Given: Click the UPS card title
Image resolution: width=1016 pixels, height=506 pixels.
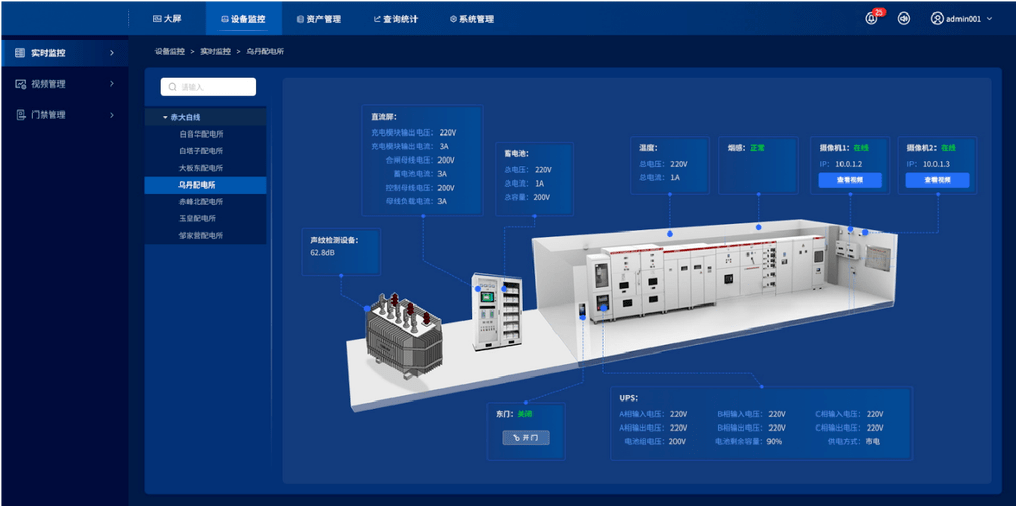Looking at the screenshot, I should (x=629, y=398).
